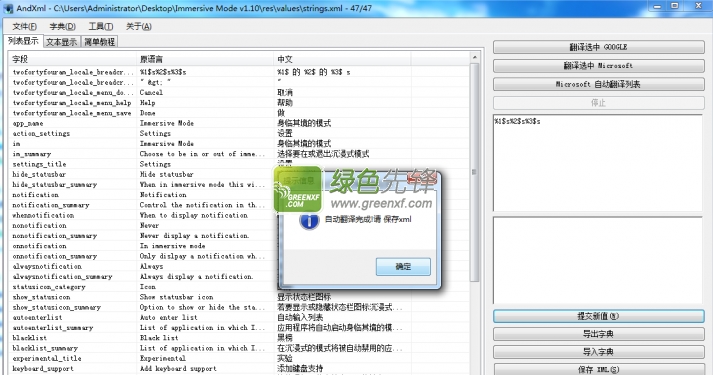713x375 pixels.
Task: Switch to the 列表显示 tab
Action: point(23,41)
